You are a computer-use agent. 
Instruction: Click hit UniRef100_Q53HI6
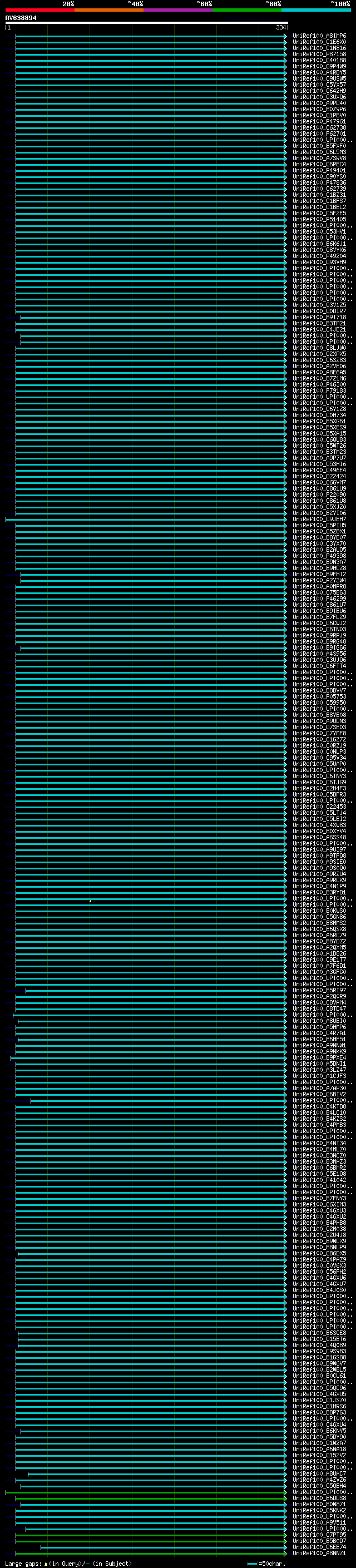[319, 464]
